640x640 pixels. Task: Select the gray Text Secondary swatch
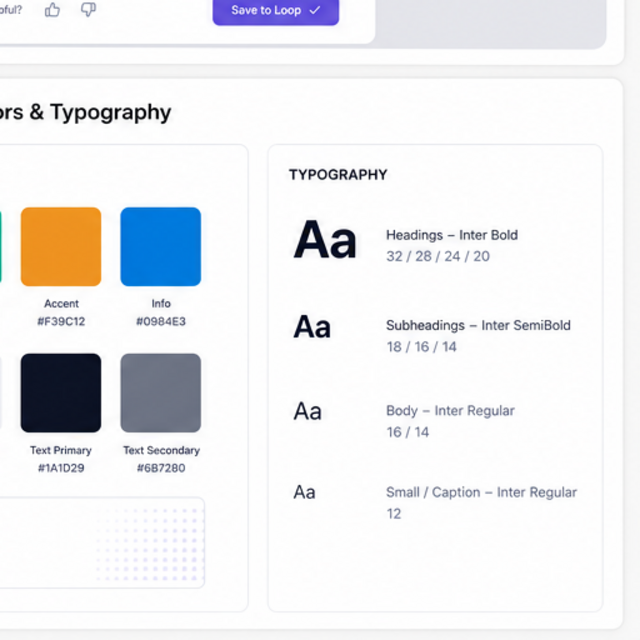point(161,393)
